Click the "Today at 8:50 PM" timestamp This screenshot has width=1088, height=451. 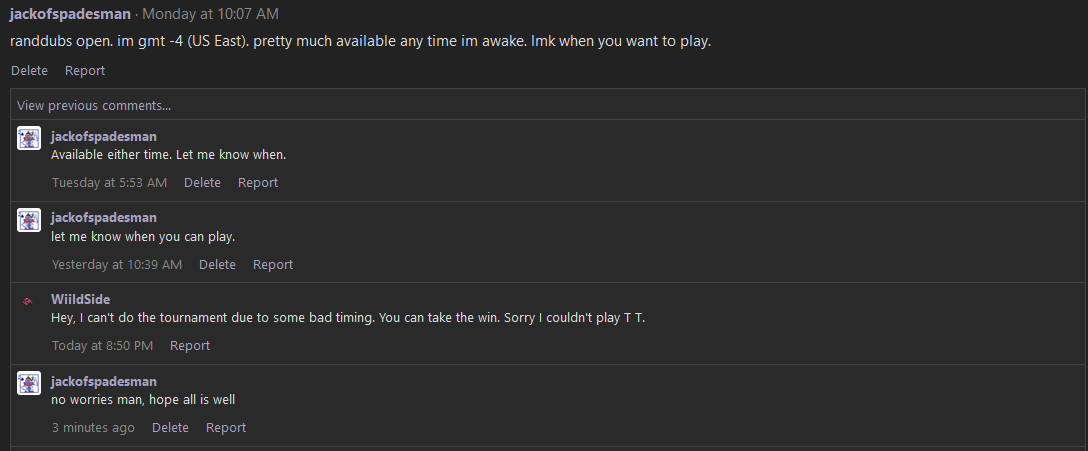coord(102,345)
